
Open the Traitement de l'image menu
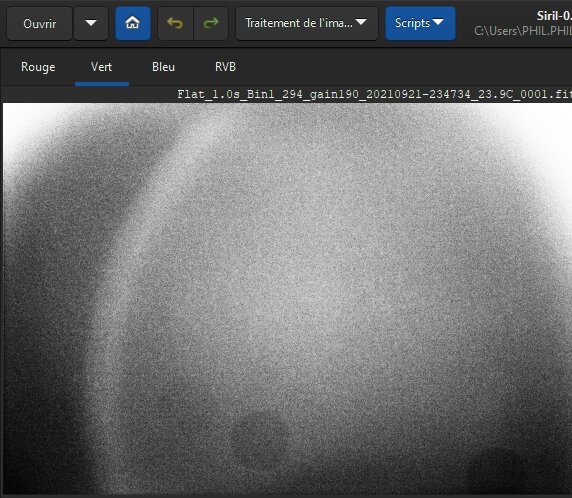(x=306, y=23)
